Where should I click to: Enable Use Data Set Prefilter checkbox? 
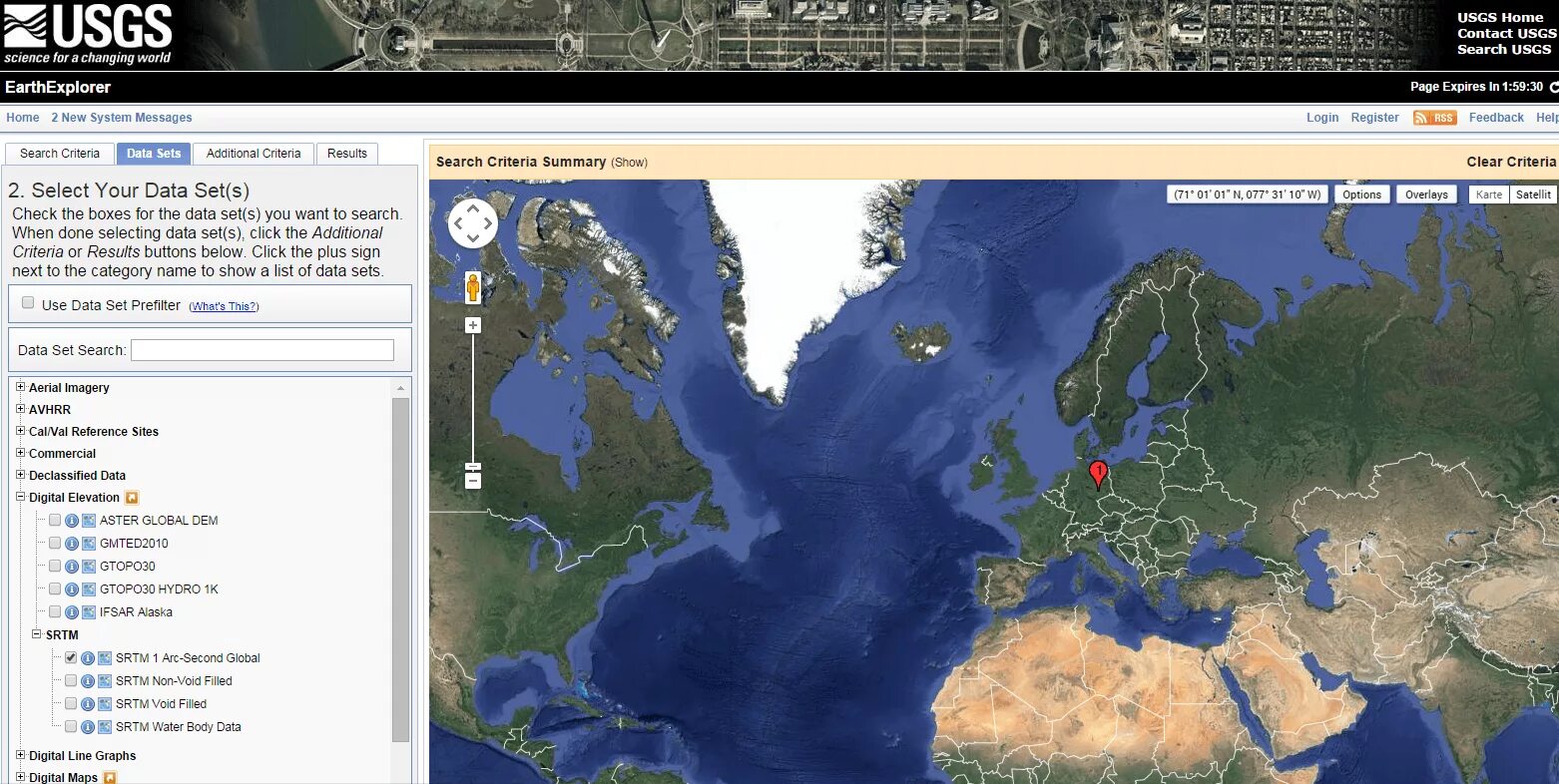28,302
